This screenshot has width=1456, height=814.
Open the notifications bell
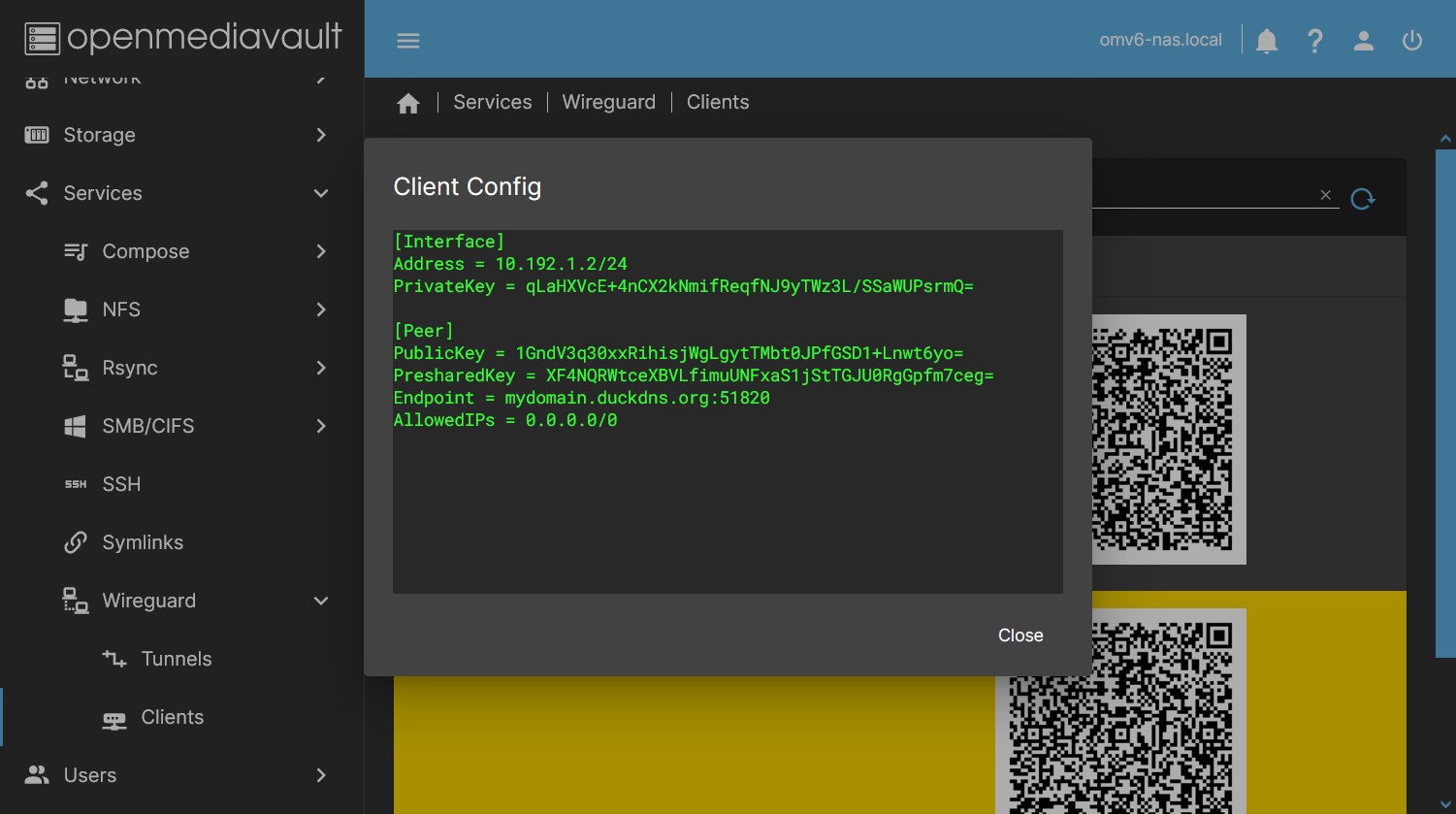[1267, 41]
